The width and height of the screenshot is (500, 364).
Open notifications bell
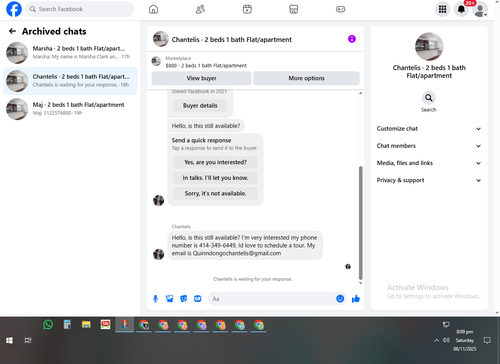(461, 9)
